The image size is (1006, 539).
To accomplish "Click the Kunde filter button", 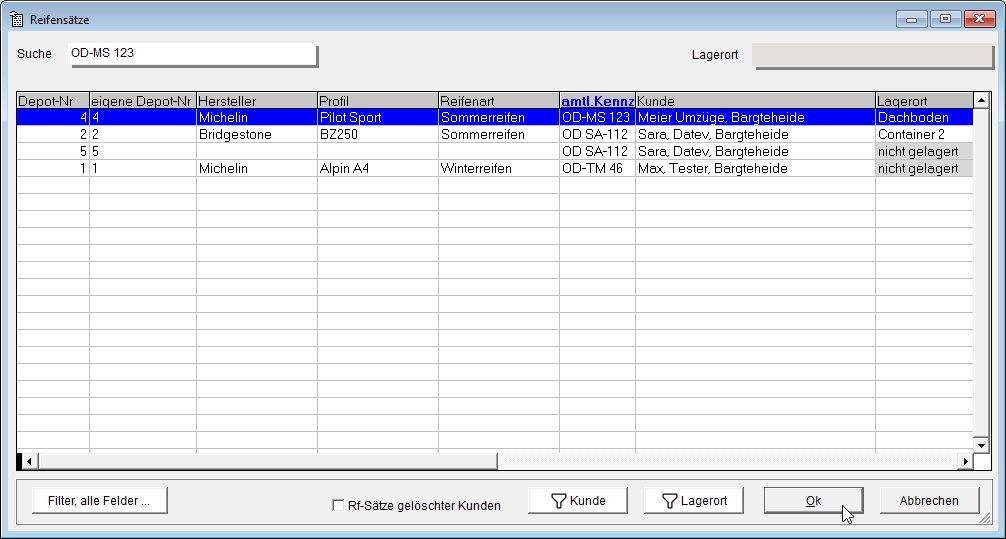I will (577, 500).
